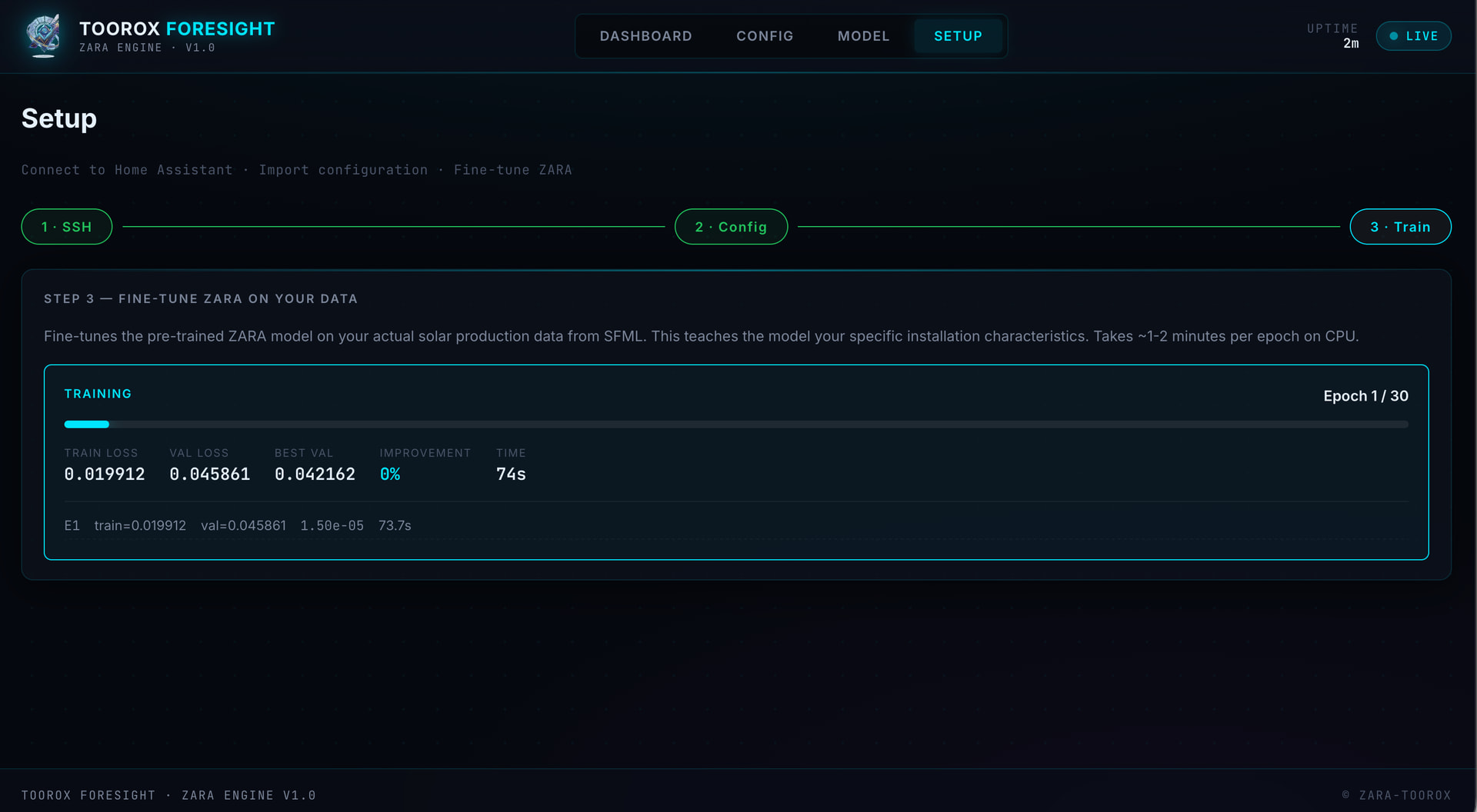Click the Time 74s value

pos(511,474)
